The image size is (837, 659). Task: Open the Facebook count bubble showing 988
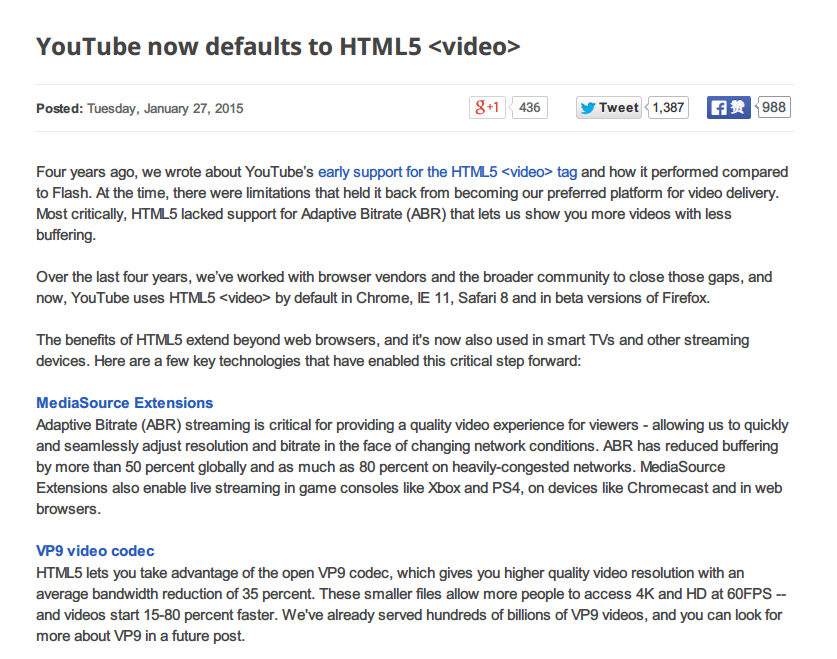click(773, 108)
